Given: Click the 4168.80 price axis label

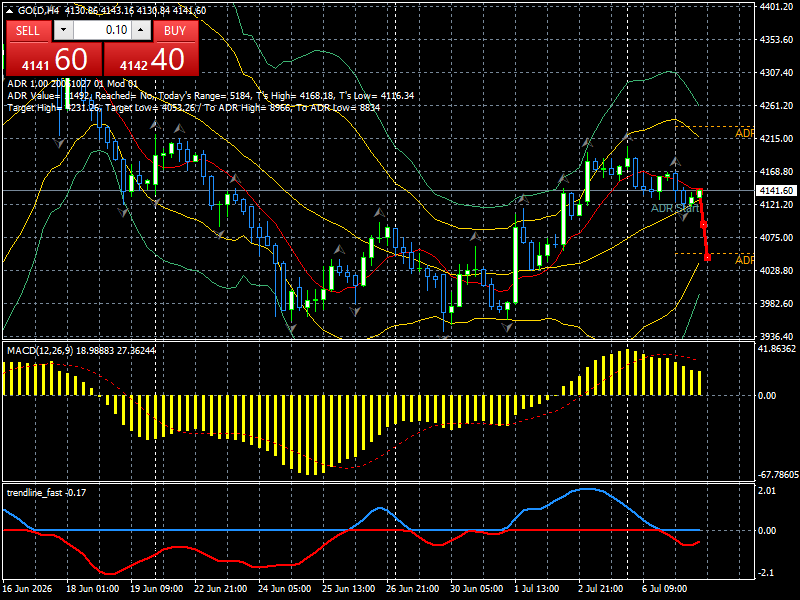Looking at the screenshot, I should click(776, 172).
